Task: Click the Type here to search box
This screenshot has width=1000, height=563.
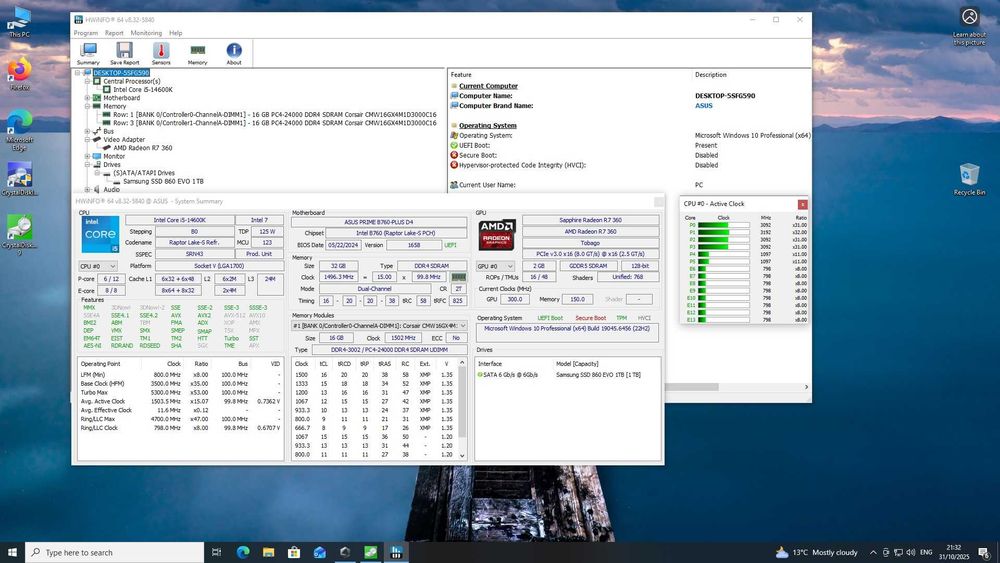Action: point(115,552)
